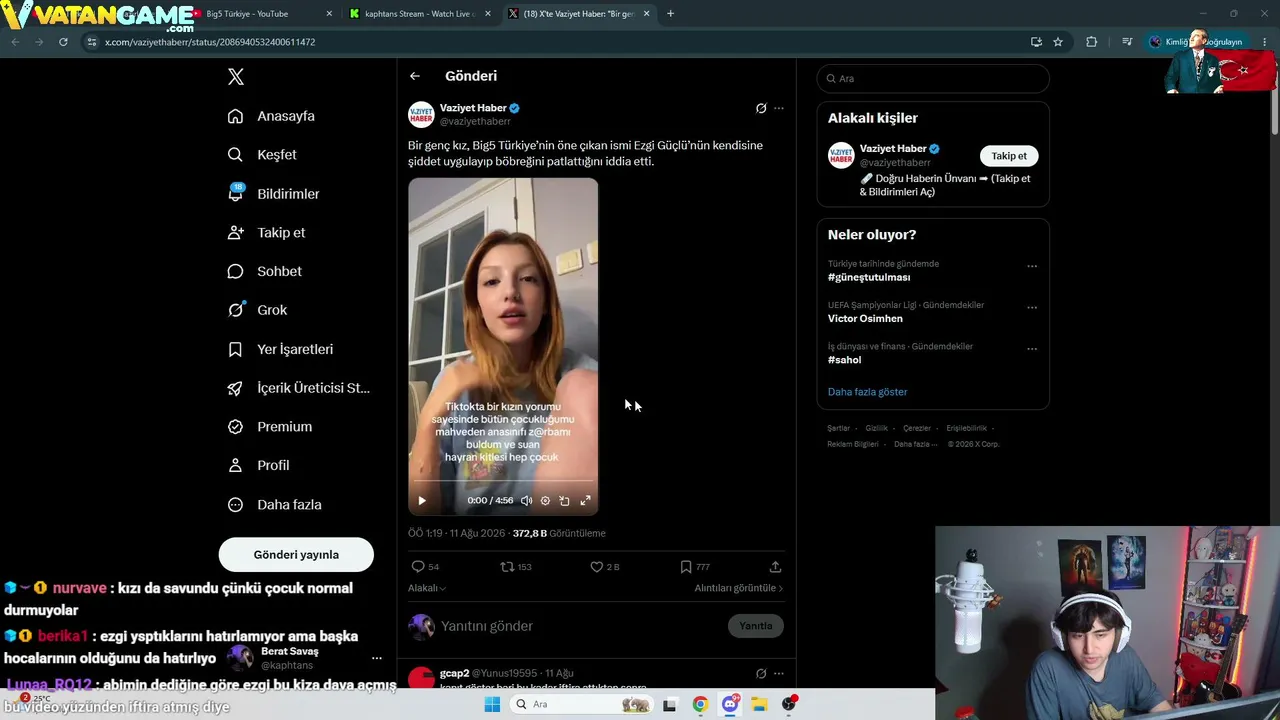
Task: Open File Explorer from the taskbar
Action: point(759,704)
